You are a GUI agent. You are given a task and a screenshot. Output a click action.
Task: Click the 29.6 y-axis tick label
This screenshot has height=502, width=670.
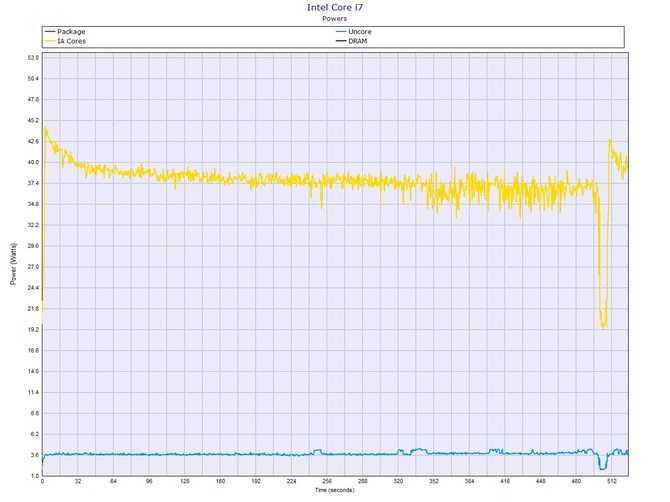[x=33, y=246]
